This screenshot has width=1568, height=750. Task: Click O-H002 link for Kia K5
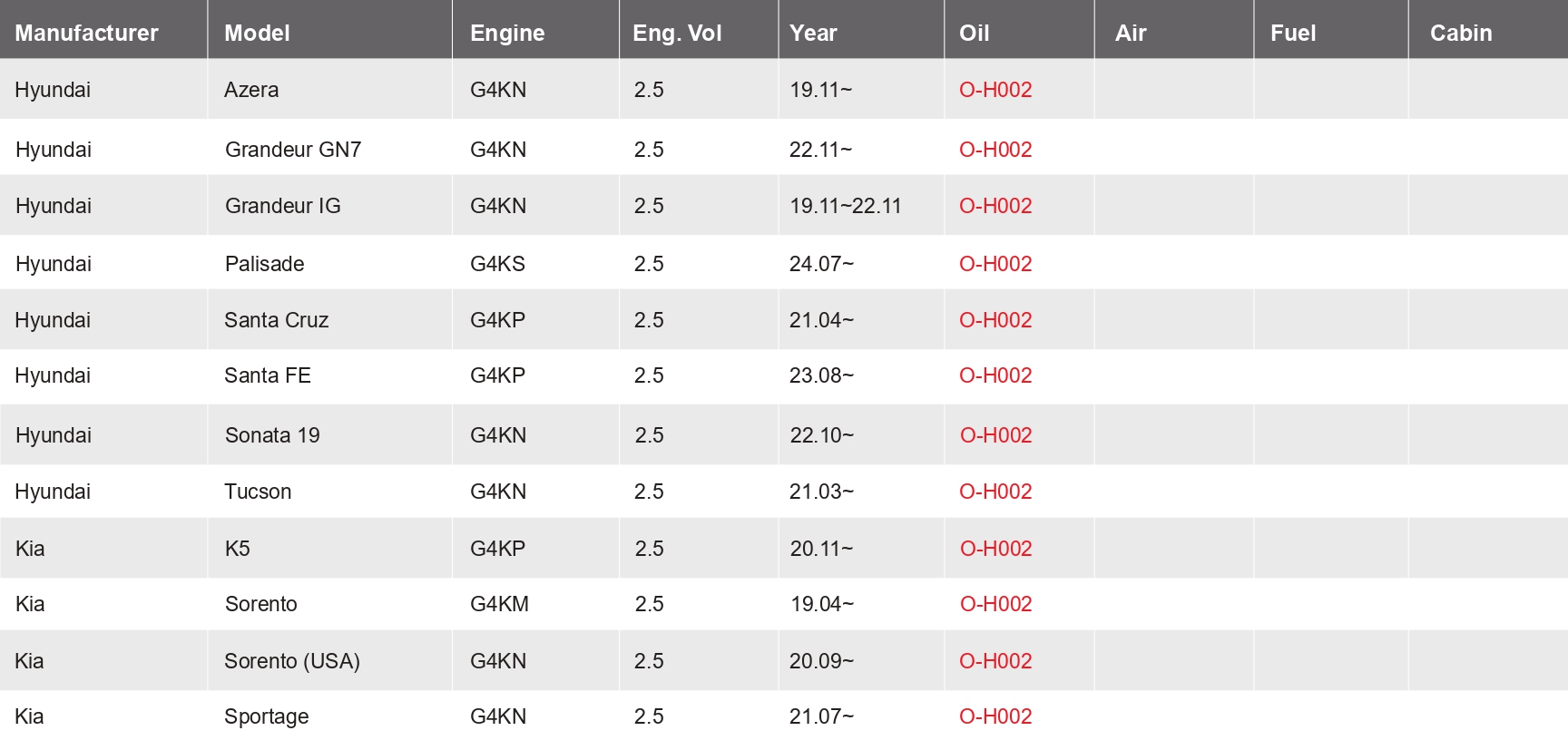point(995,549)
